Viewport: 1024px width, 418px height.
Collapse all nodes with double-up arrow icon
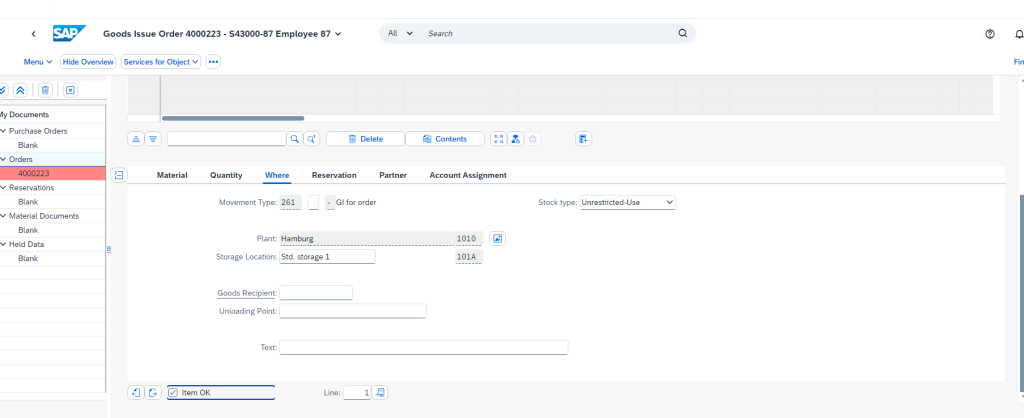20,90
